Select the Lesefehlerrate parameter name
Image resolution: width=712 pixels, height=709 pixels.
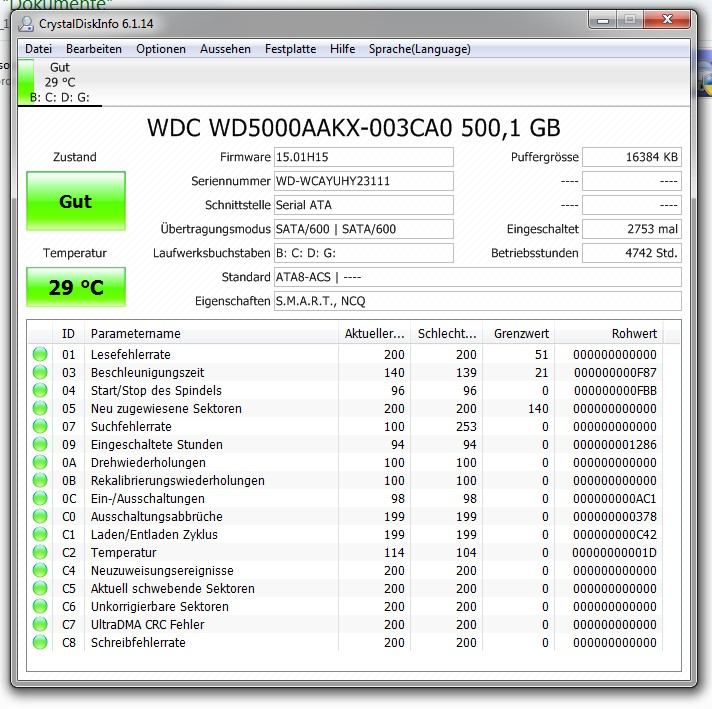[x=131, y=354]
